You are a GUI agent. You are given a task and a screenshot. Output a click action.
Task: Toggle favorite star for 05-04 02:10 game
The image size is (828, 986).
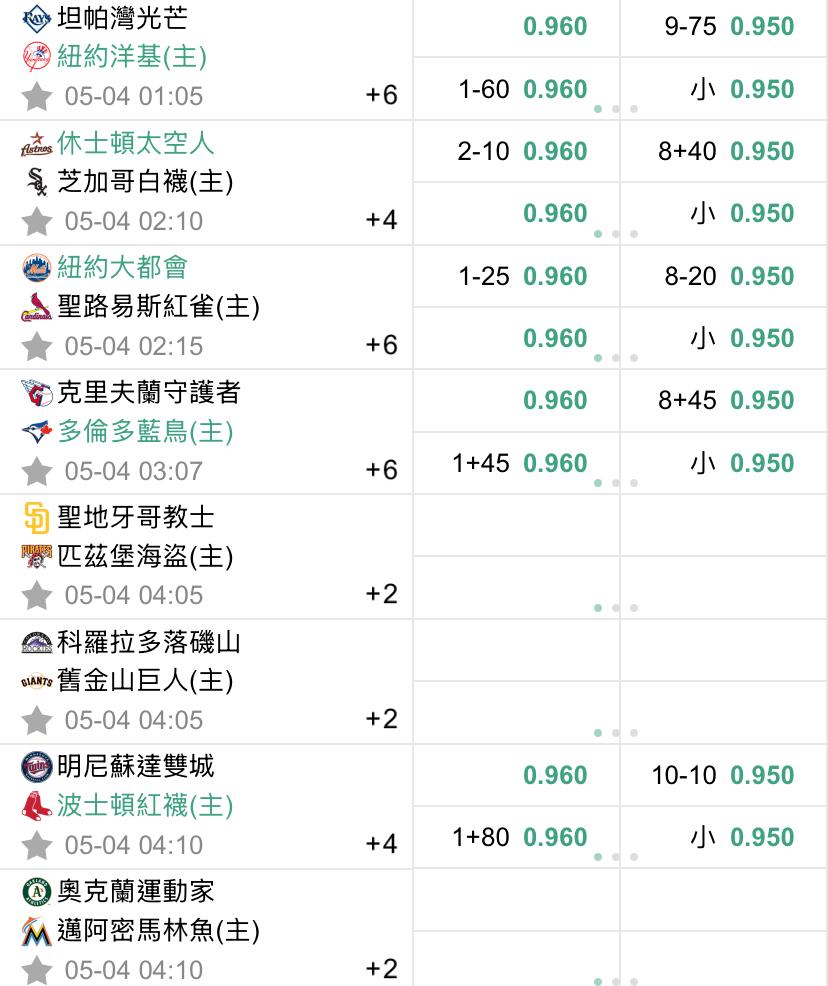[36, 221]
